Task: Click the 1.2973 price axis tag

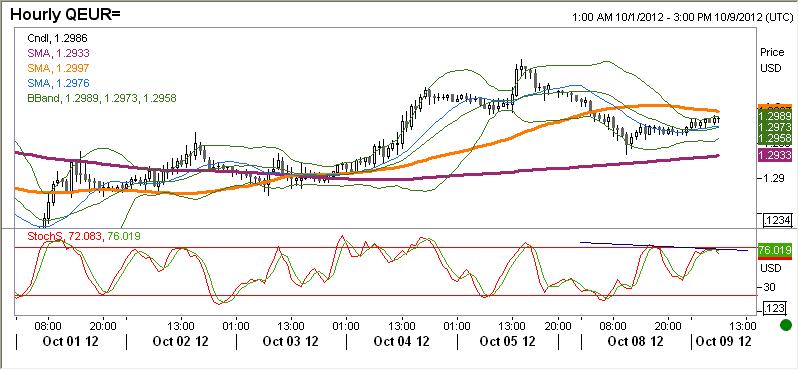Action: point(775,127)
